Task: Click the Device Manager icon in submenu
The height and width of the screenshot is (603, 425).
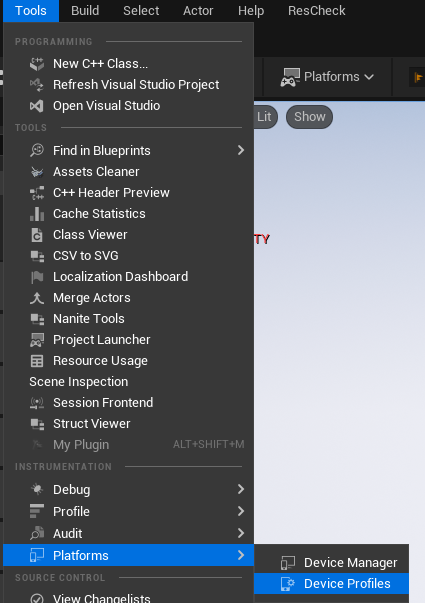Action: [x=288, y=563]
